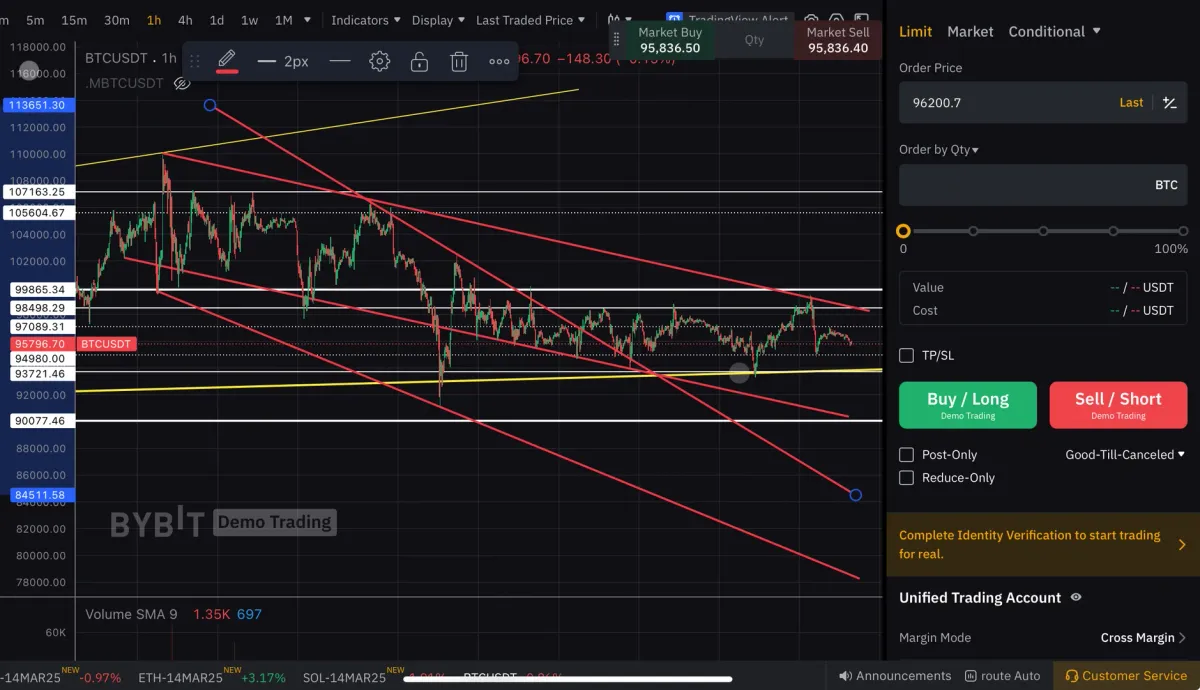
Task: Switch to the Market order tab
Action: click(970, 31)
